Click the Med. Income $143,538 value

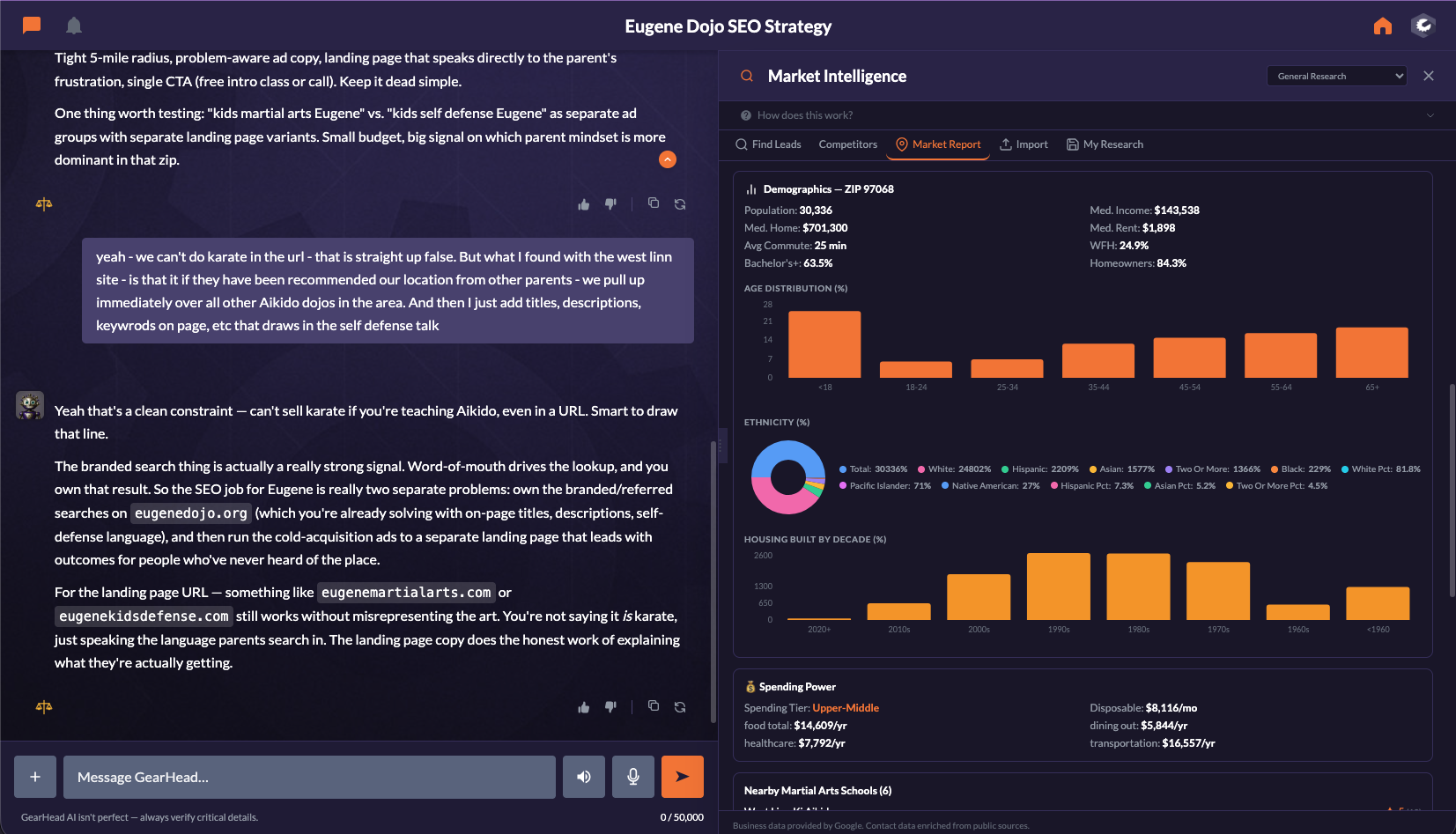[x=1177, y=210]
